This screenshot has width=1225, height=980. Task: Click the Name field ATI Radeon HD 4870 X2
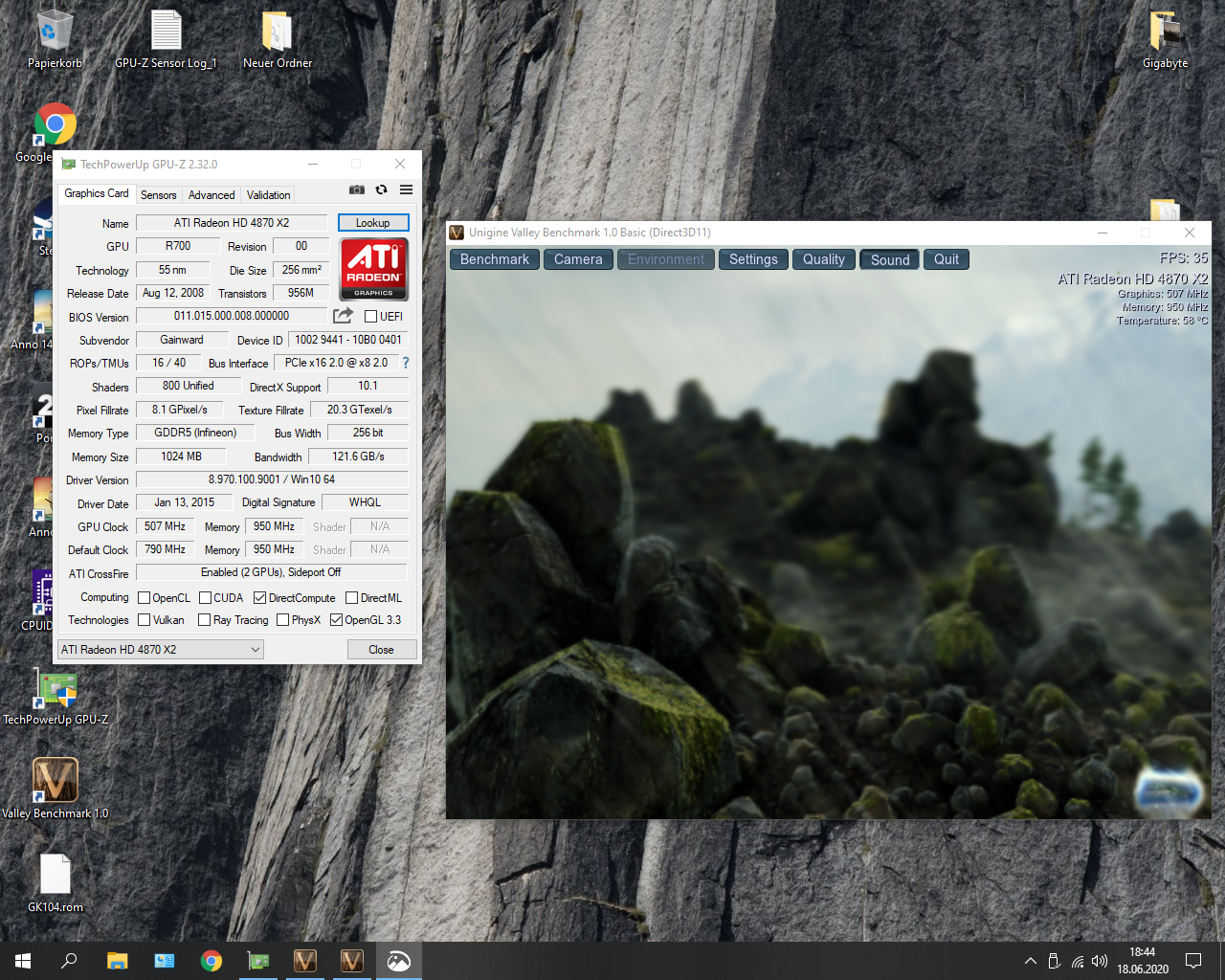(x=232, y=223)
